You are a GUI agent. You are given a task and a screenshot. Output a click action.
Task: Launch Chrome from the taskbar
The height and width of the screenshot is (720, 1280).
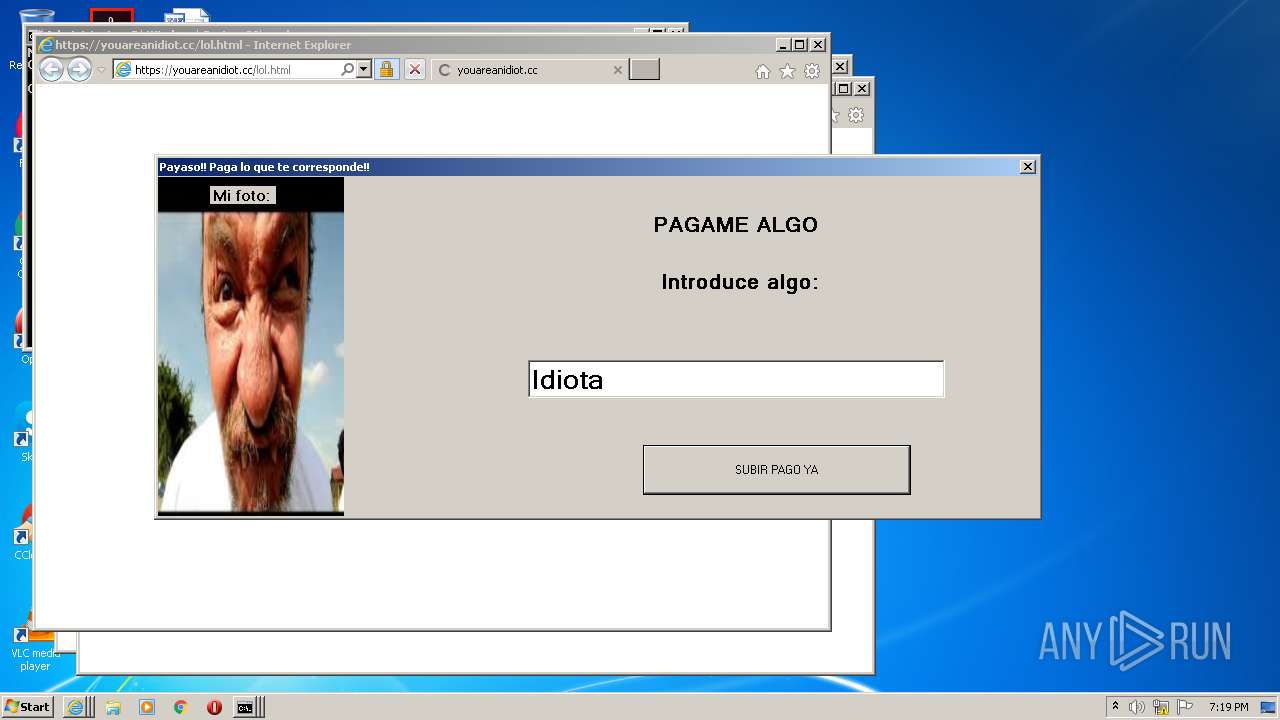(x=180, y=707)
